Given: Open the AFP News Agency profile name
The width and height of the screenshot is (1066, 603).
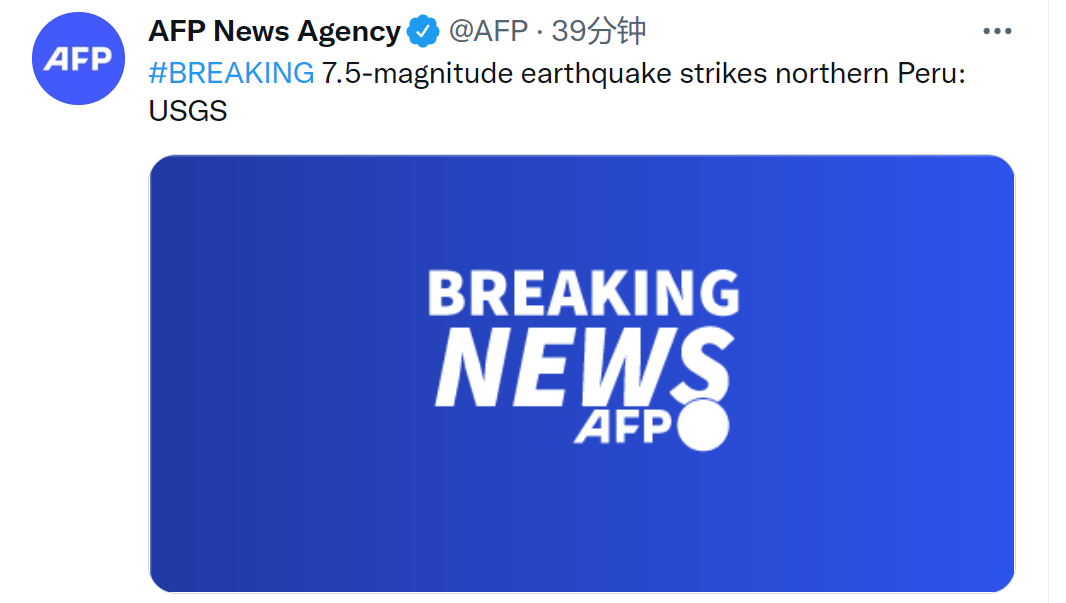Looking at the screenshot, I should (x=274, y=32).
